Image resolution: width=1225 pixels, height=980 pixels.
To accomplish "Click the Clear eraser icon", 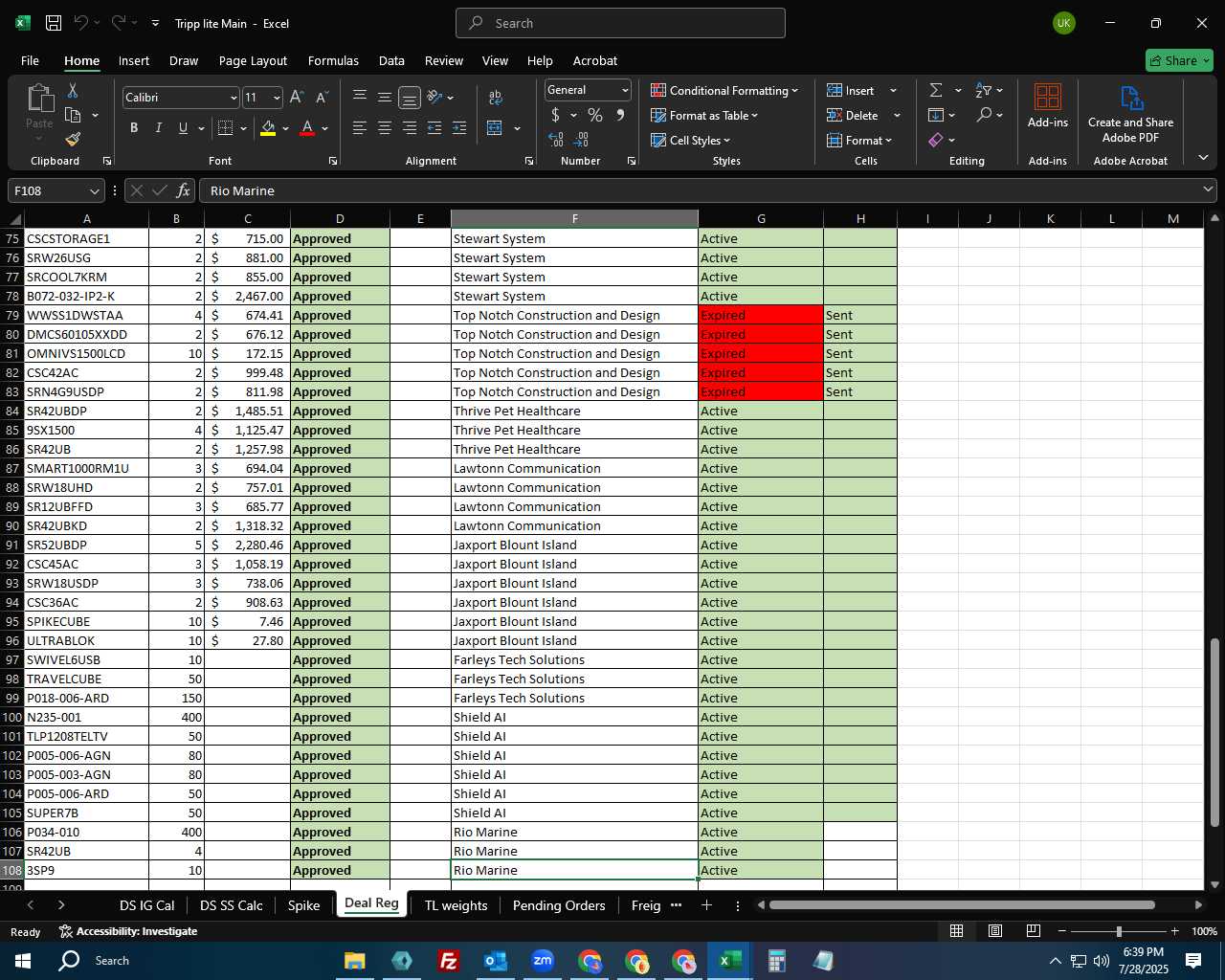I will pyautogui.click(x=936, y=140).
